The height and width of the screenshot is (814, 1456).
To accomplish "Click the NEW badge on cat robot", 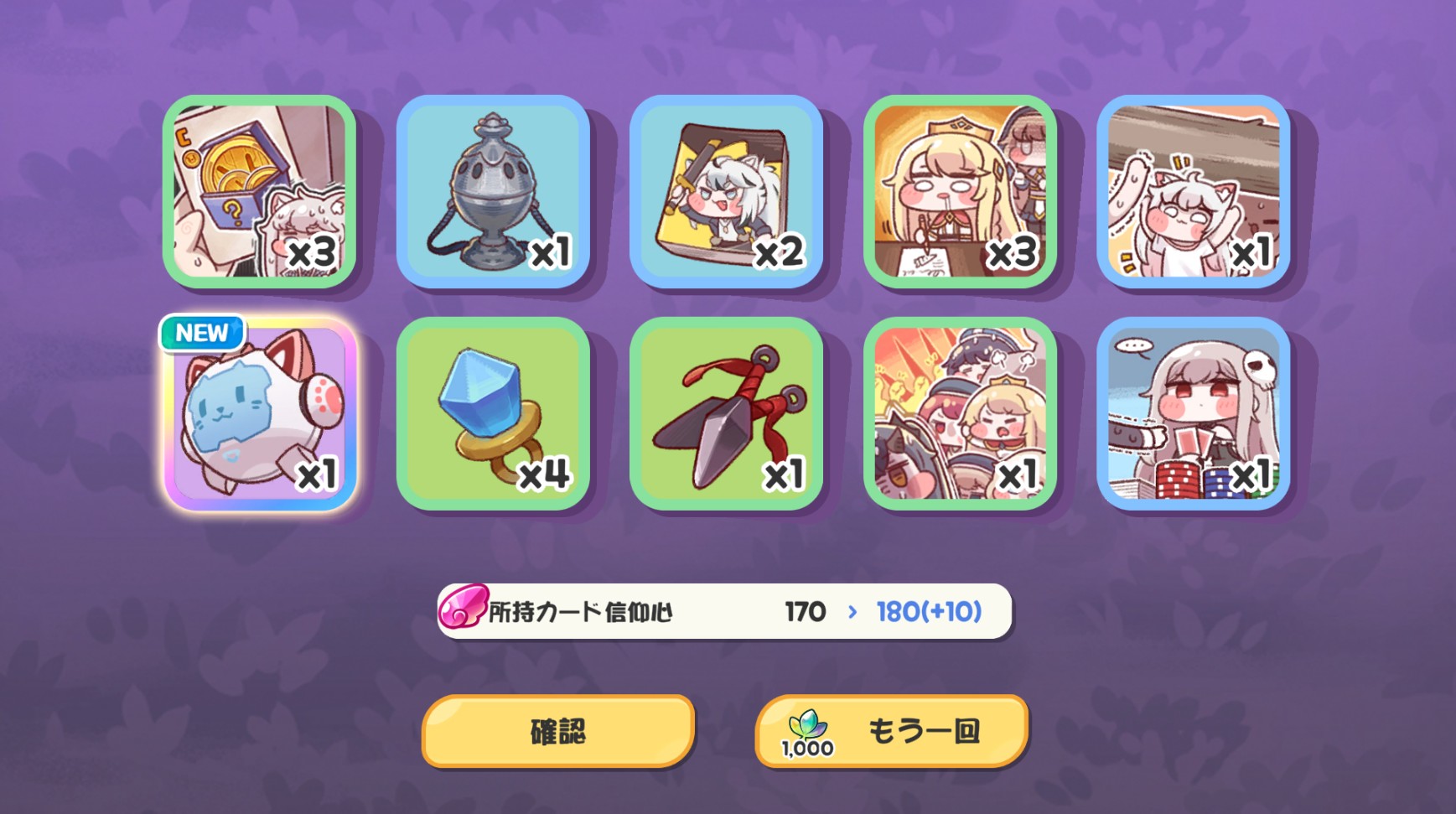I will [x=202, y=334].
